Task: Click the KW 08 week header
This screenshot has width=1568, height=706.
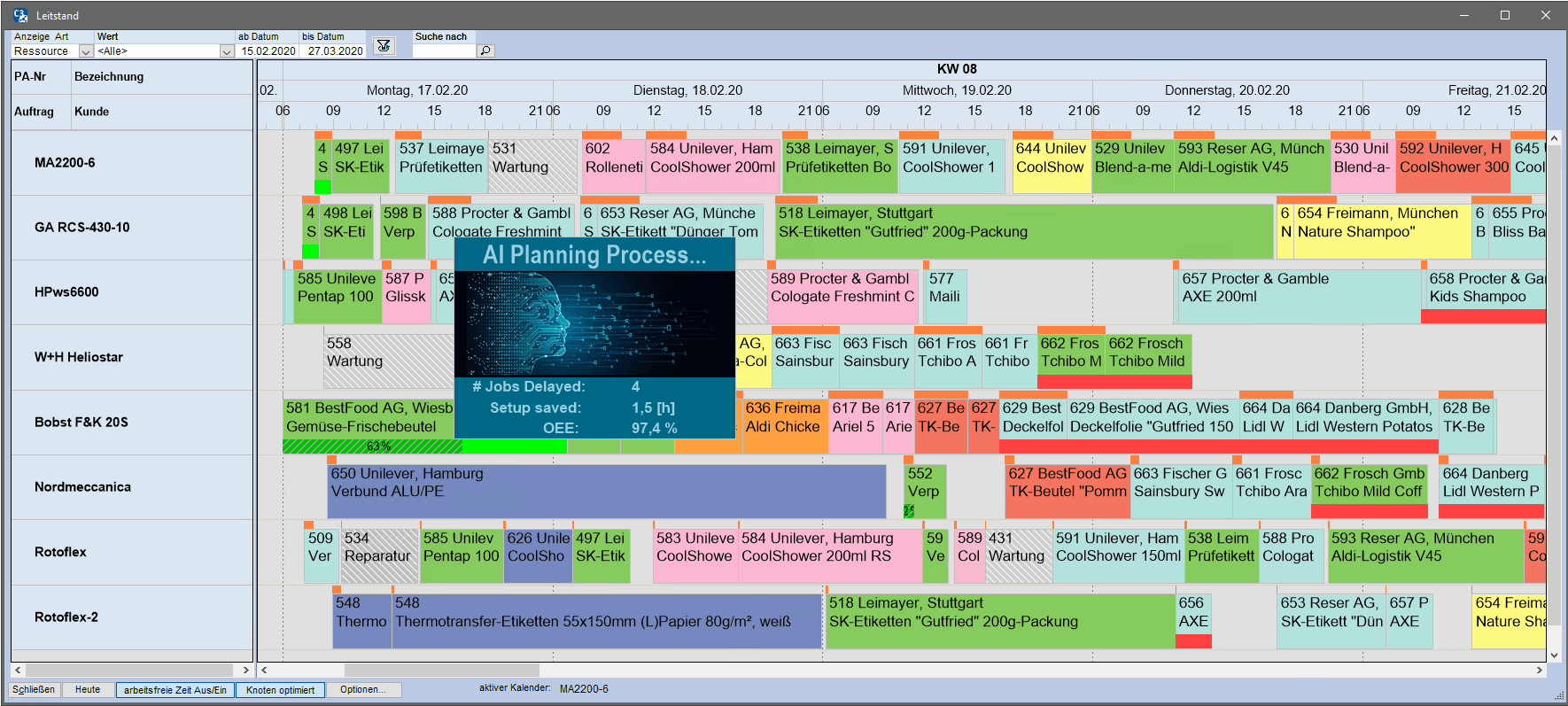Action: (x=957, y=69)
